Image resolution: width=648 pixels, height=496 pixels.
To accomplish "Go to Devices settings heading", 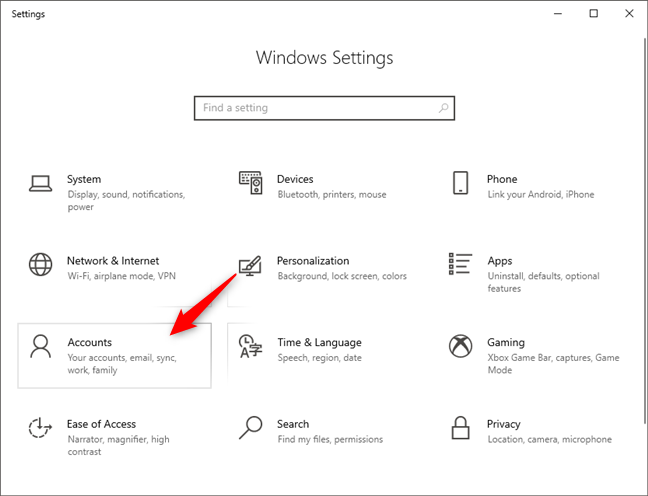I will tap(295, 179).
